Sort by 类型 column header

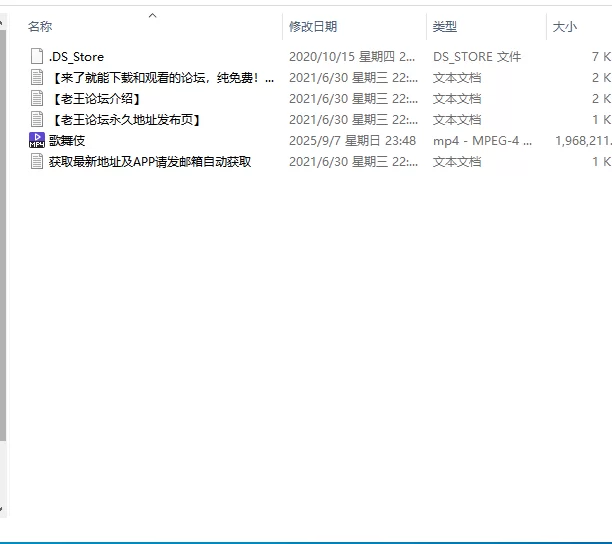(444, 27)
